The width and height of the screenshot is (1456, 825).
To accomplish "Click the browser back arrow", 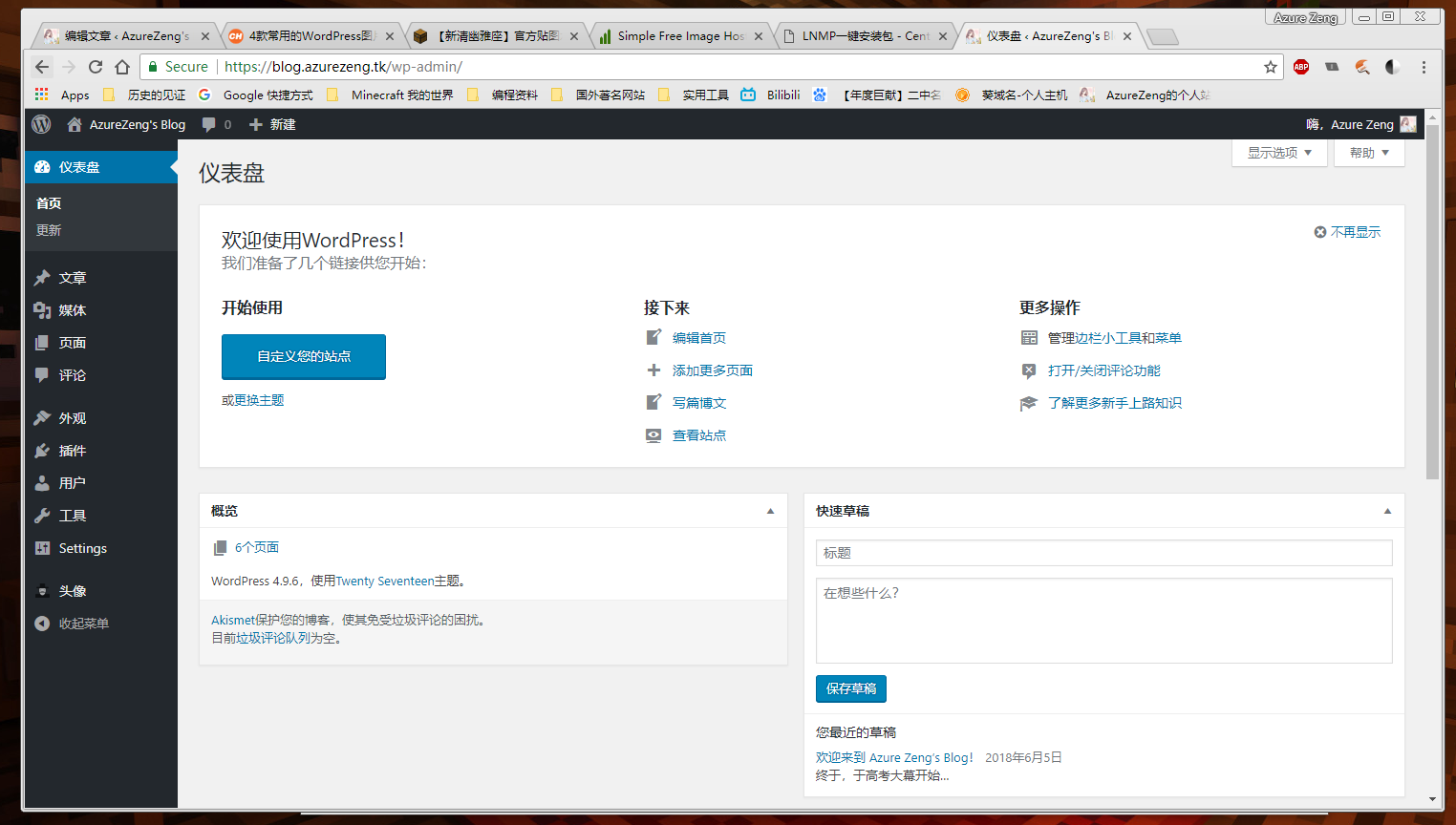I will click(41, 67).
